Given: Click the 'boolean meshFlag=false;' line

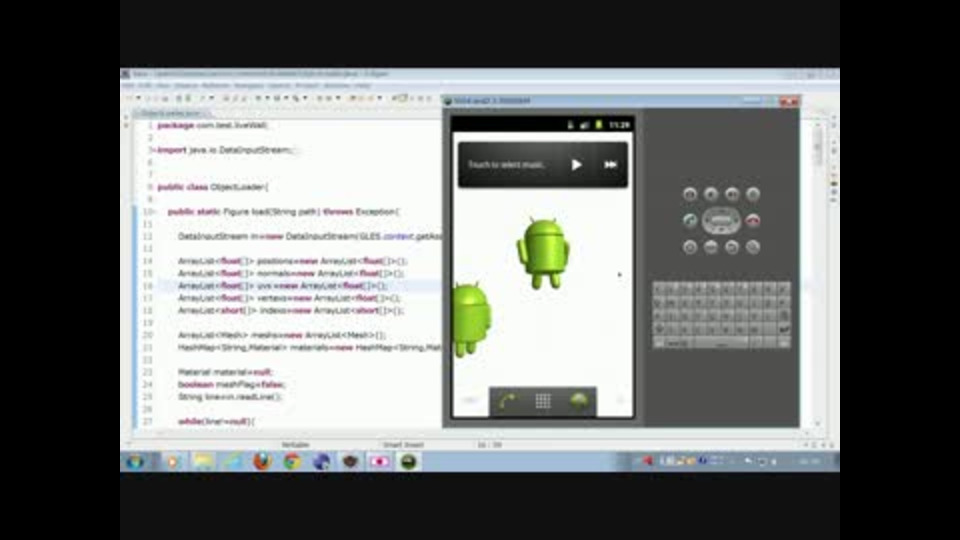Looking at the screenshot, I should pos(231,384).
